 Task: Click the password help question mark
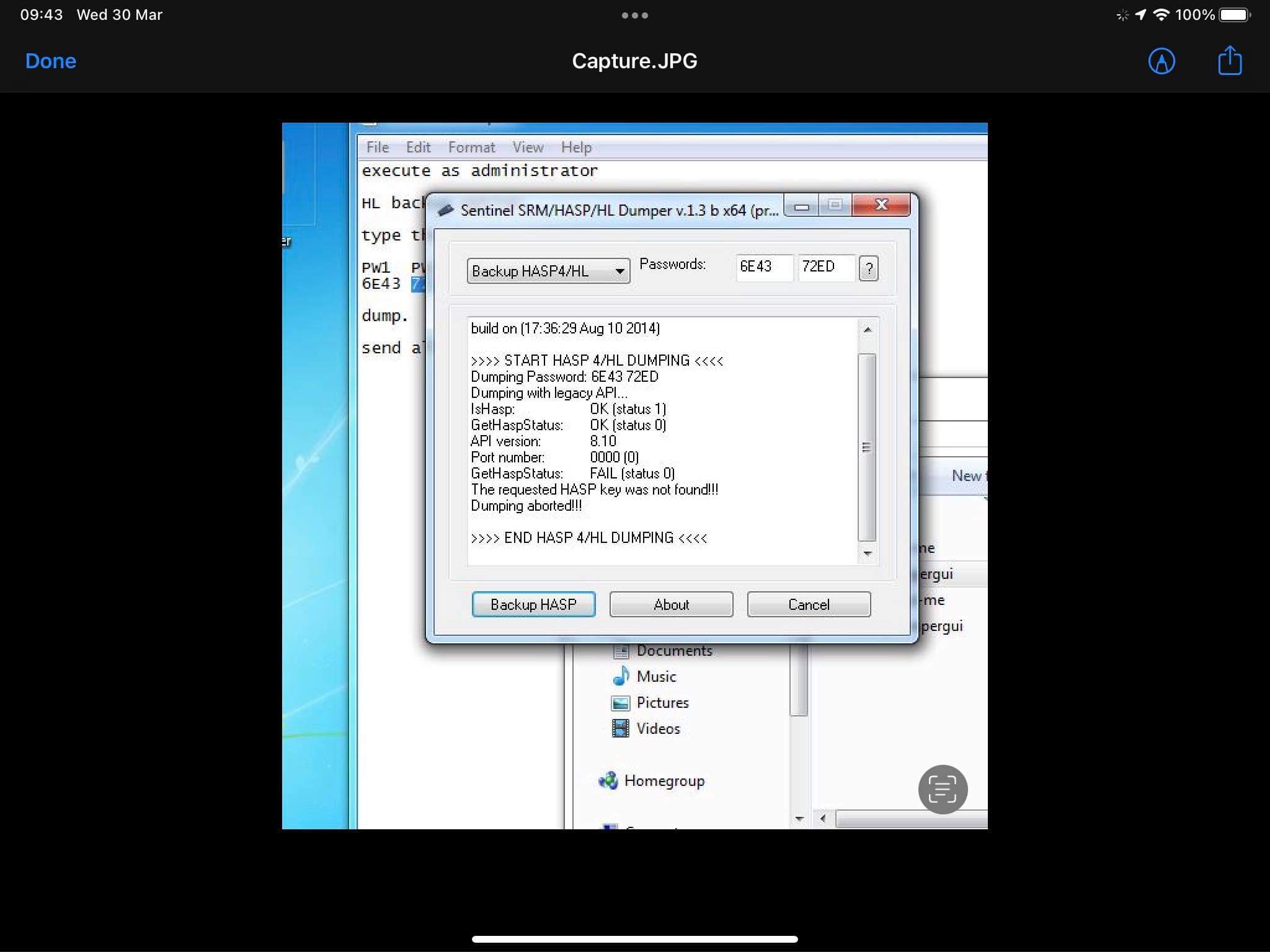coord(868,268)
